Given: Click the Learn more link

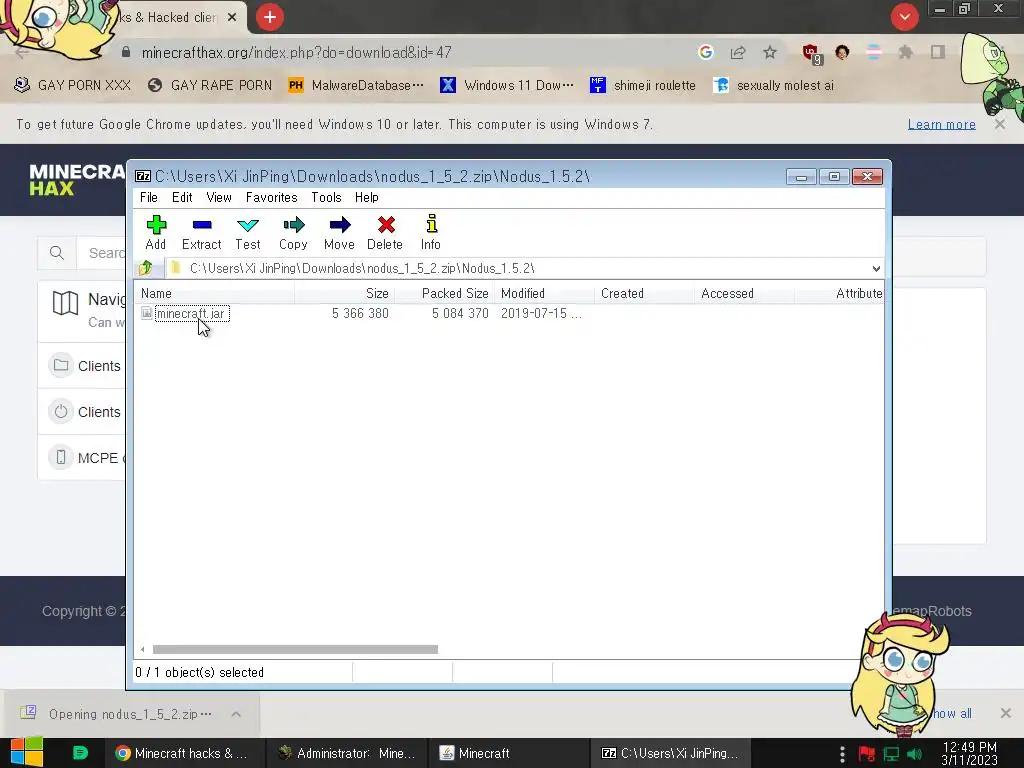Looking at the screenshot, I should click(941, 124).
